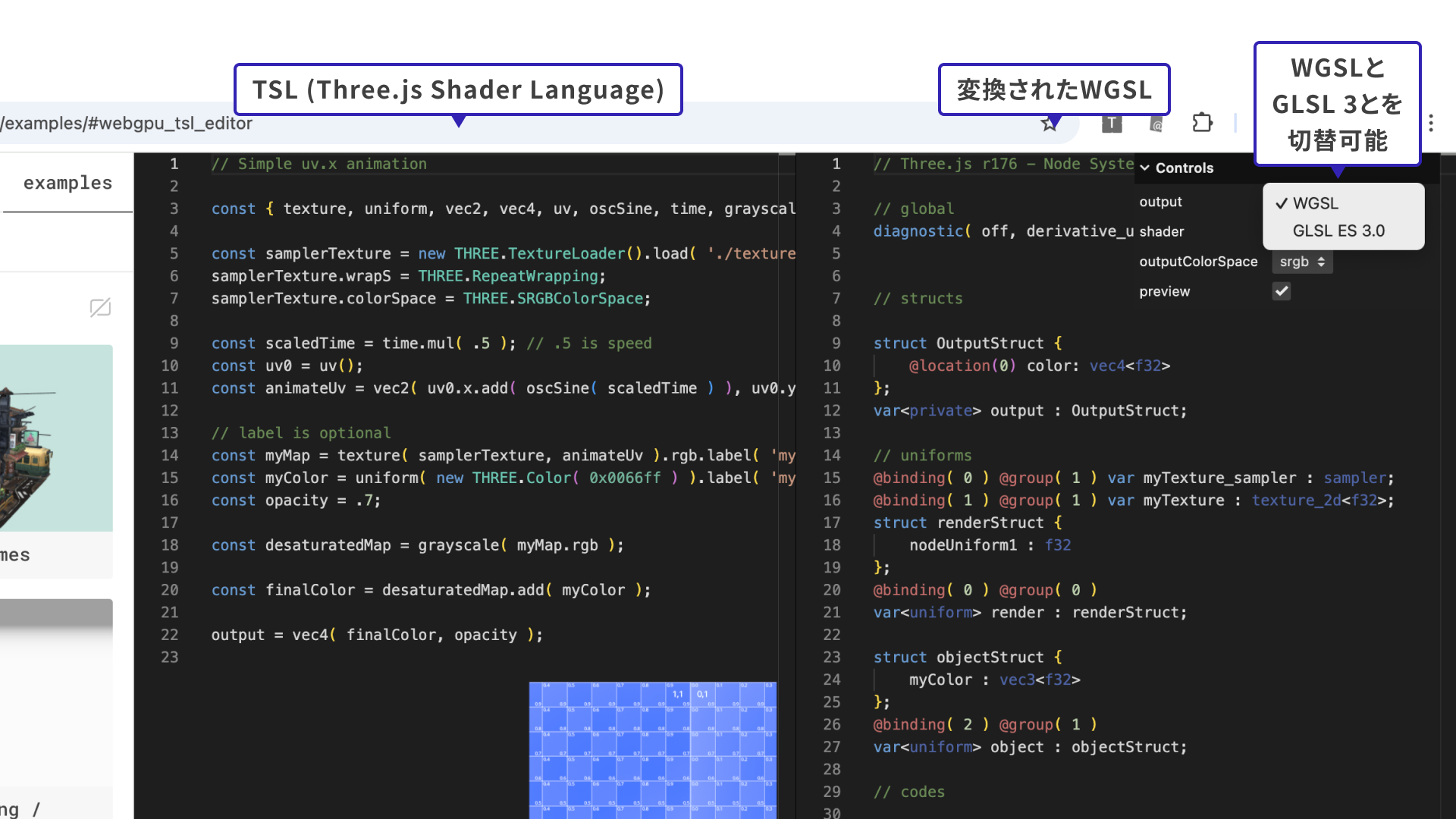Click the 'const animateUv = vec2(' line
This screenshot has height=819, width=1456.
point(504,388)
